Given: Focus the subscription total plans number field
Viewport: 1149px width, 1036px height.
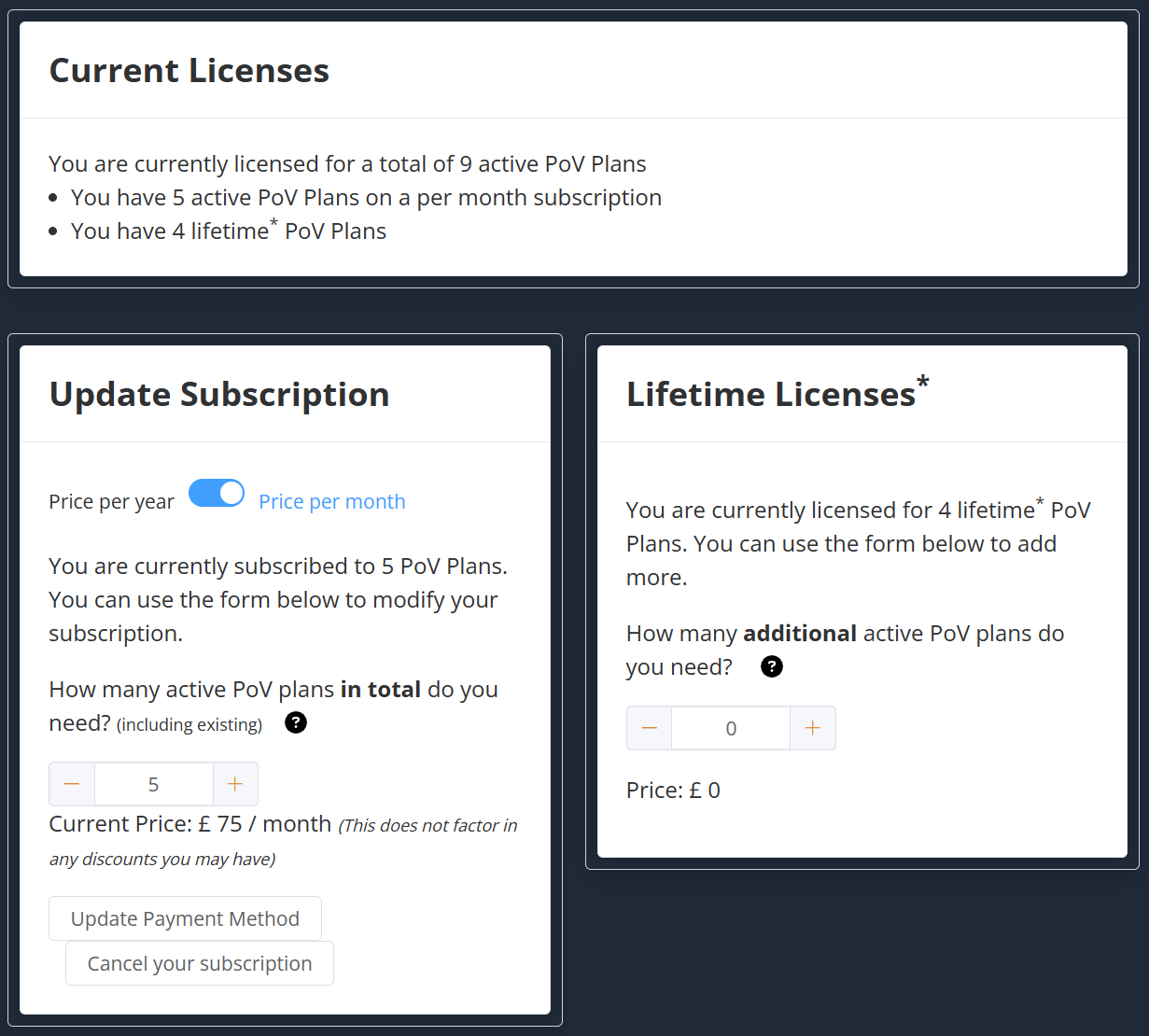Looking at the screenshot, I should [154, 784].
